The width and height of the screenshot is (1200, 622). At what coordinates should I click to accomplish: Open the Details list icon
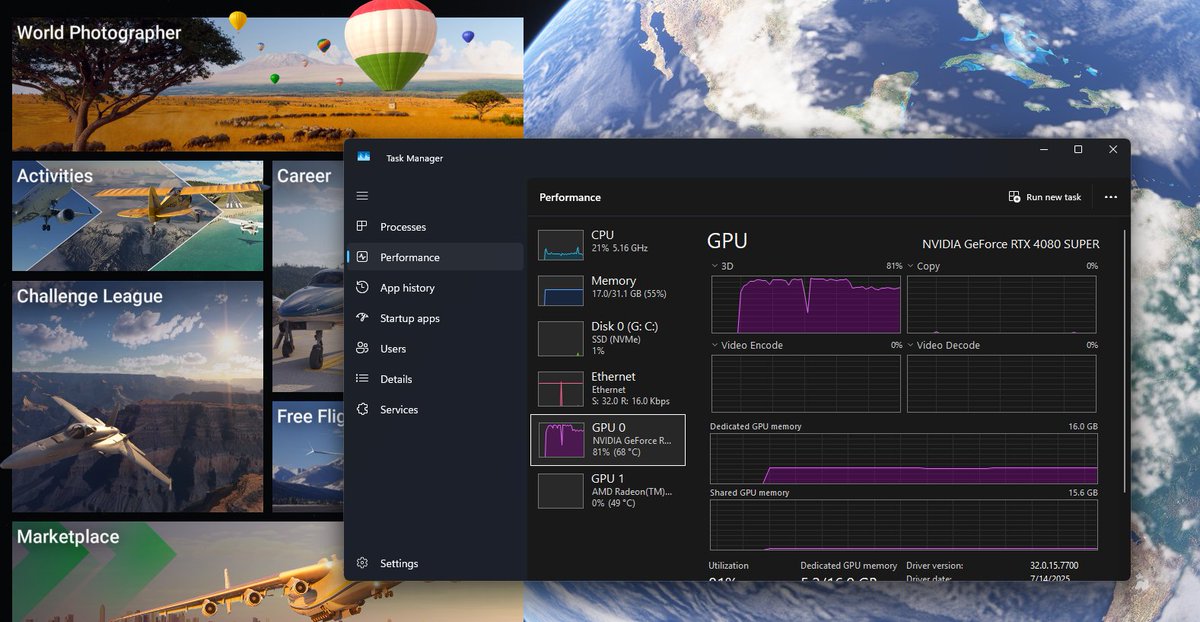coord(362,379)
